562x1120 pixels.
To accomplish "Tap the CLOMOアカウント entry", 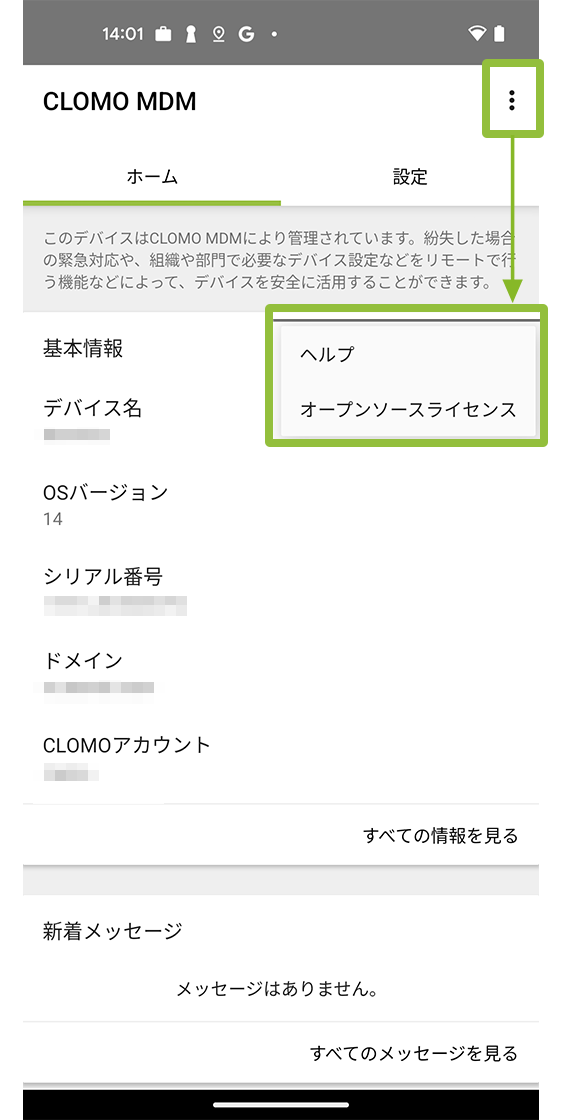I will [x=281, y=759].
